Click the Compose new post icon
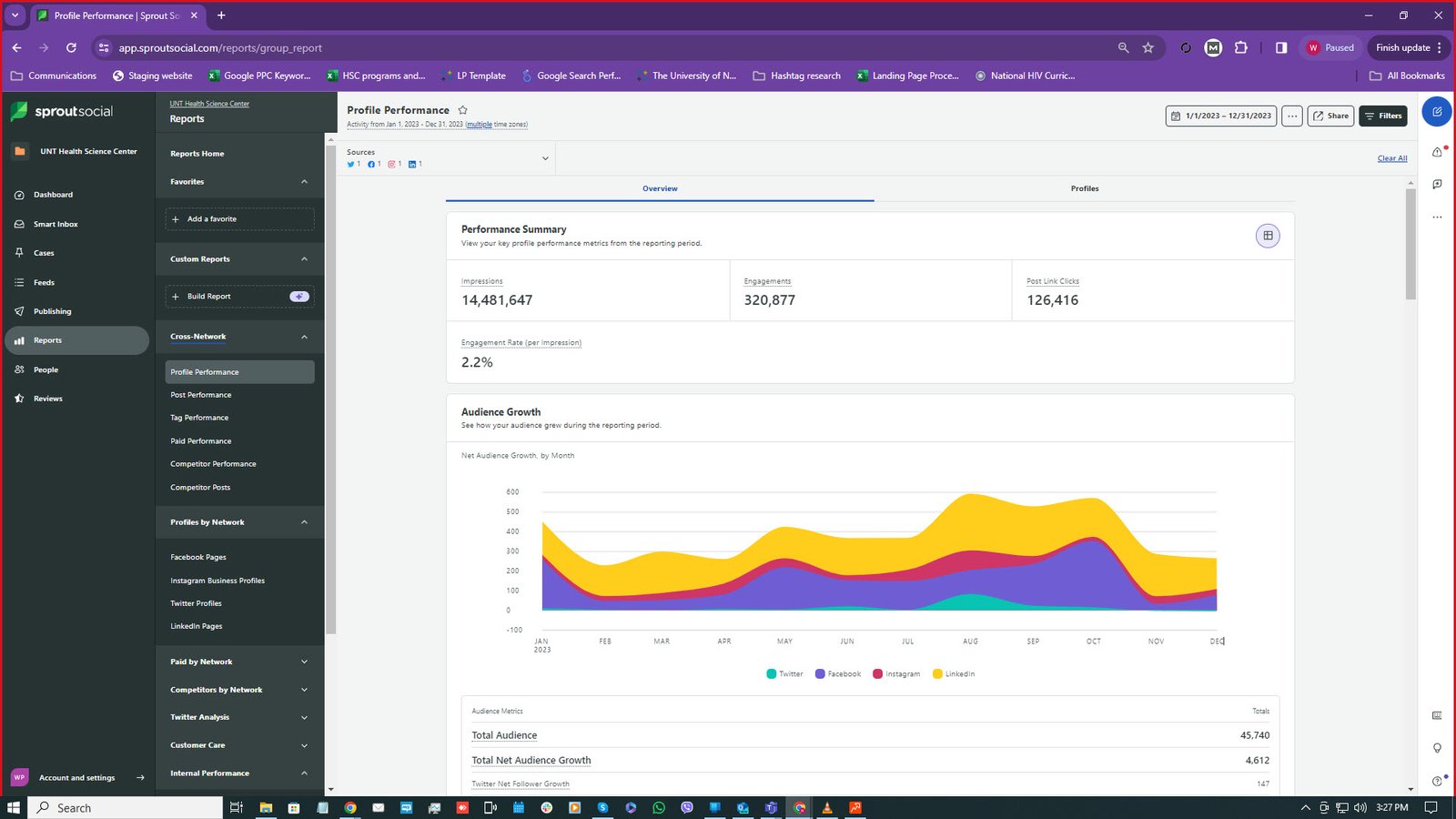The image size is (1456, 819). tap(1437, 112)
